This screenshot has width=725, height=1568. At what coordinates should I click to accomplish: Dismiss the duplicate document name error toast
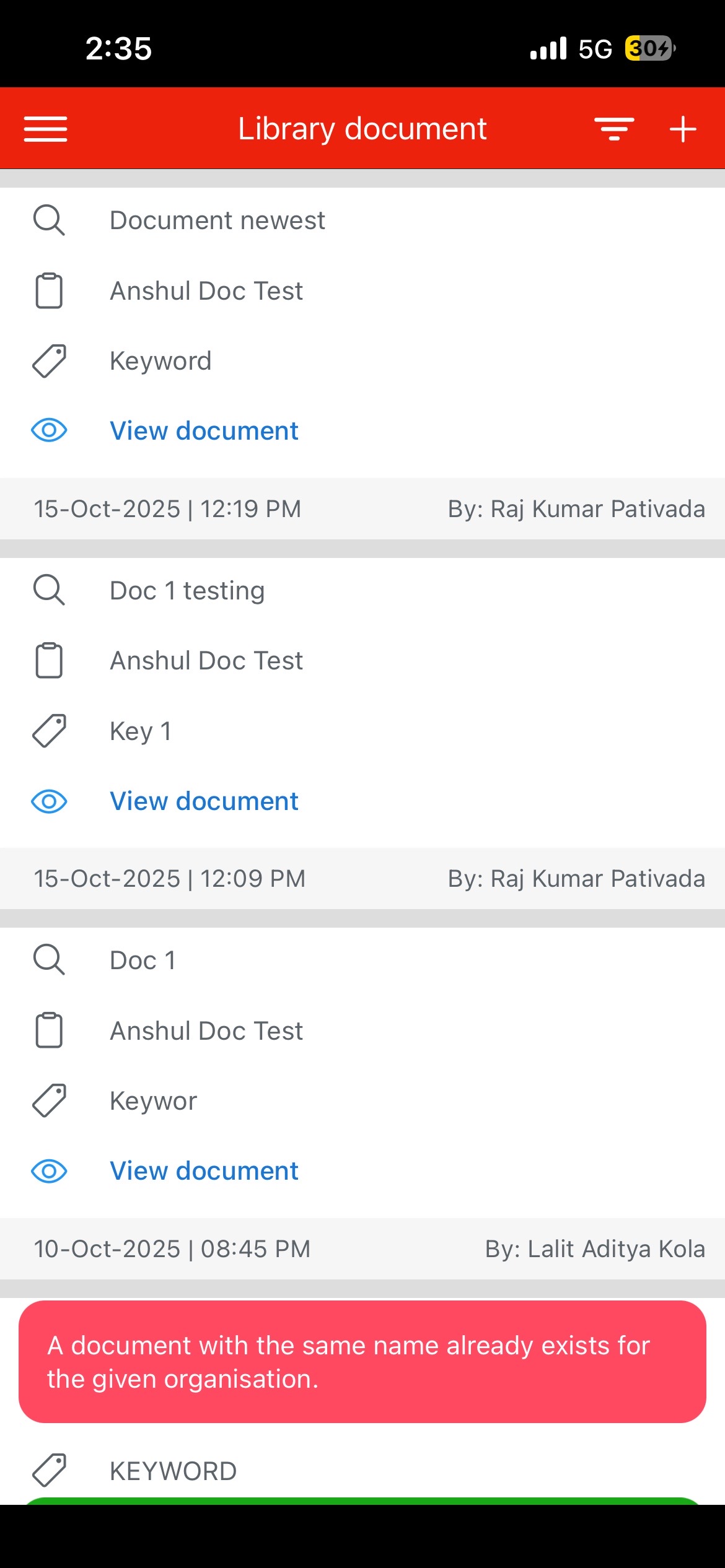click(362, 1362)
